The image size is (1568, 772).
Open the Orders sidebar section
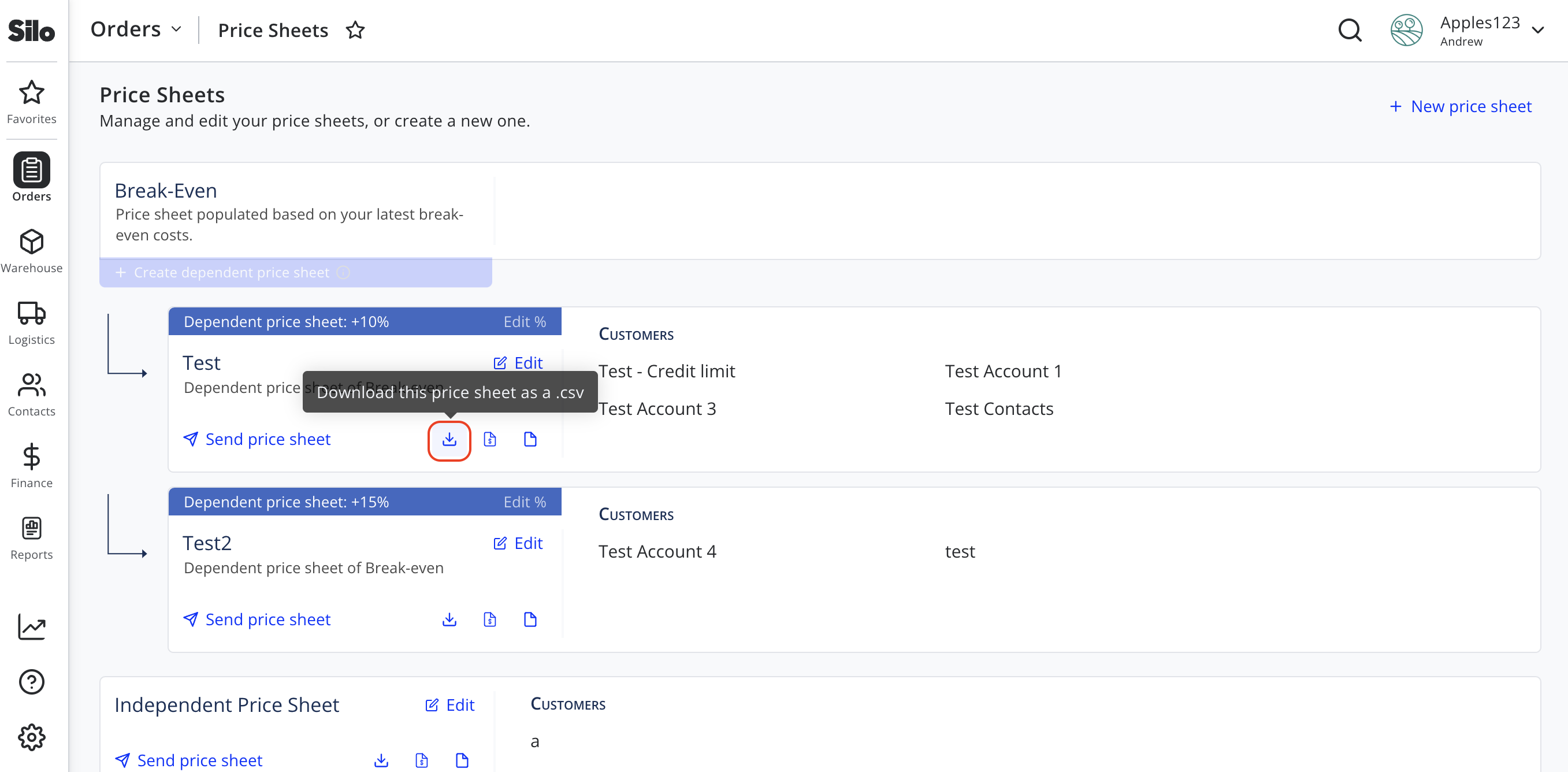[31, 177]
